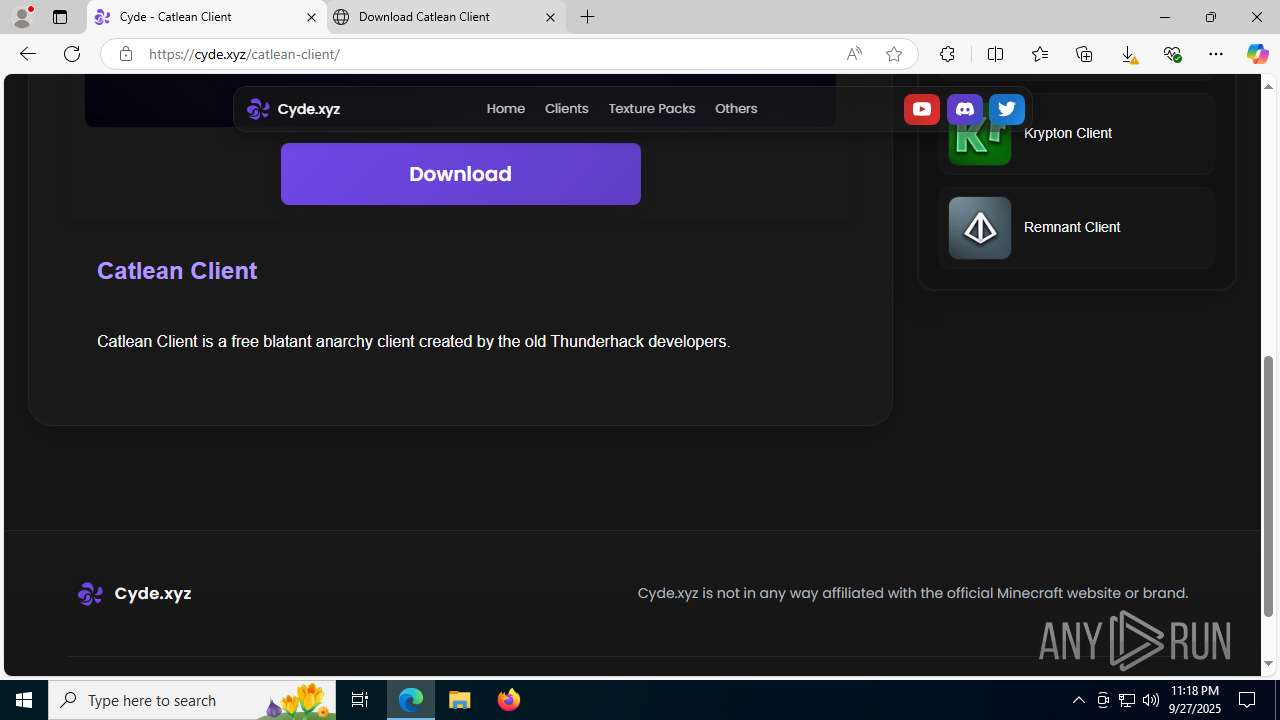Open Home in site navigation

coord(506,109)
